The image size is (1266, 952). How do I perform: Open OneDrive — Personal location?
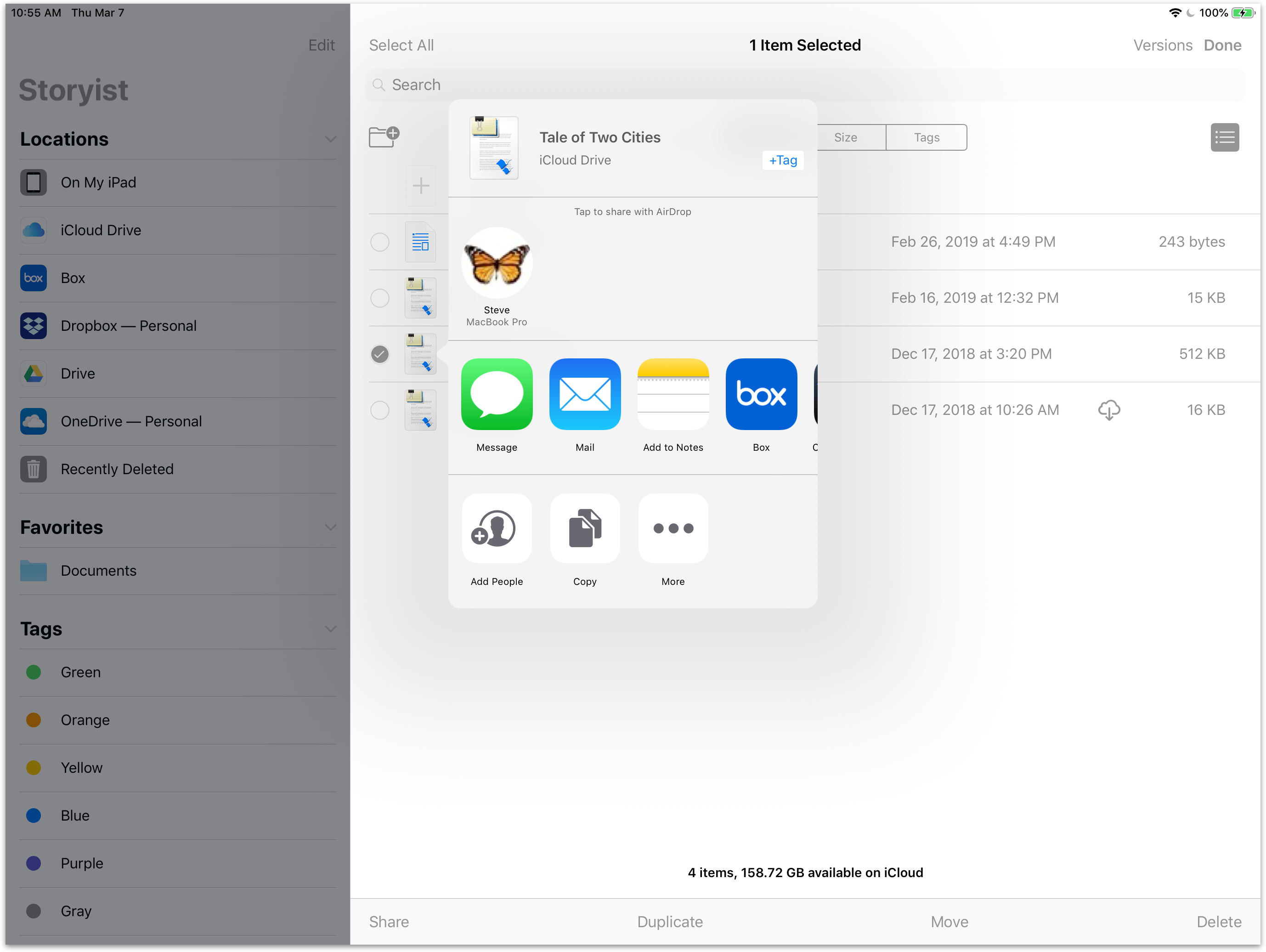coord(177,421)
